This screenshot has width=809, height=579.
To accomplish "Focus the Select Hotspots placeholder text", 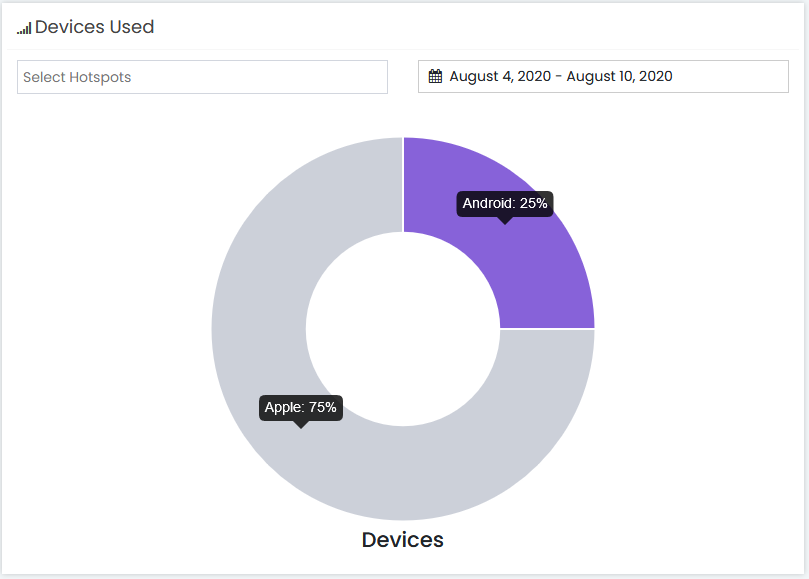I will pos(77,77).
